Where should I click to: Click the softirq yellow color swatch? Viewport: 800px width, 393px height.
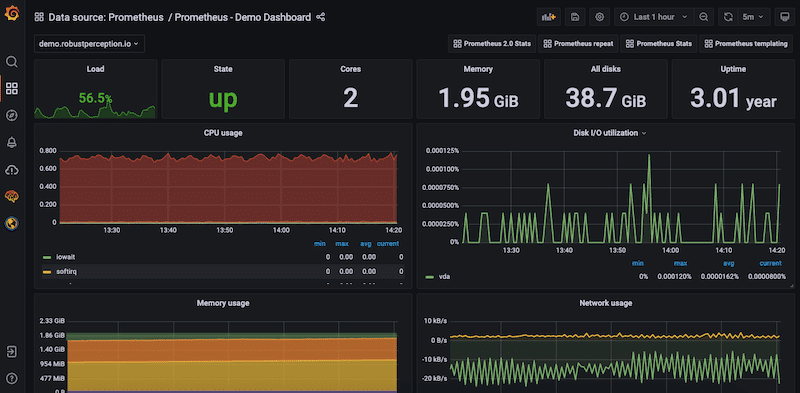47,272
